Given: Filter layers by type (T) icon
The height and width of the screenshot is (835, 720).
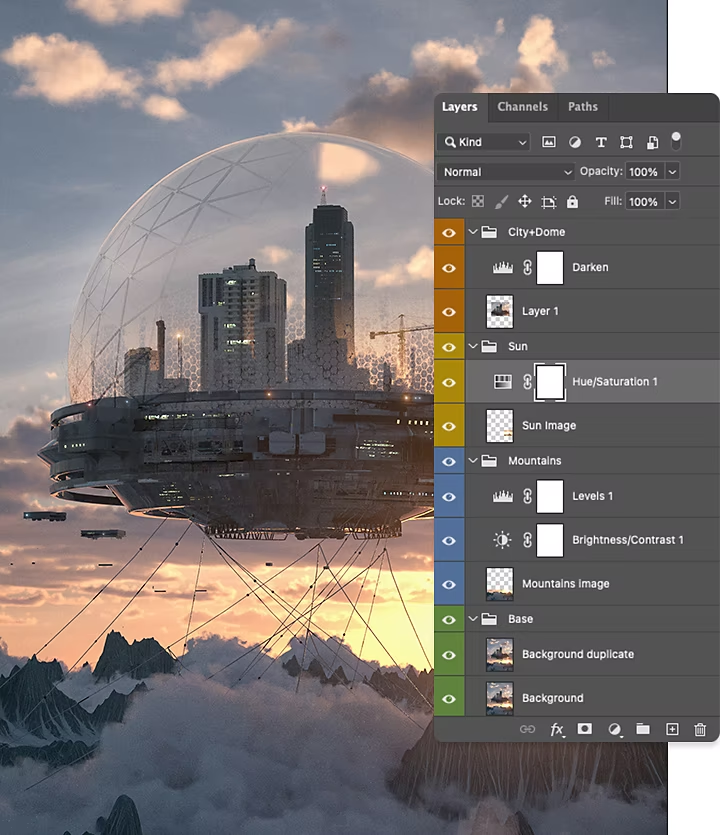Looking at the screenshot, I should [x=601, y=142].
